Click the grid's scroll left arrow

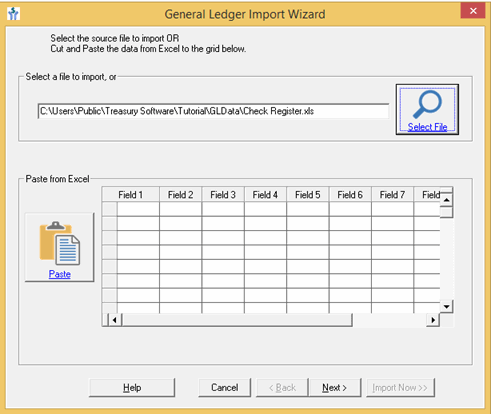coord(115,320)
